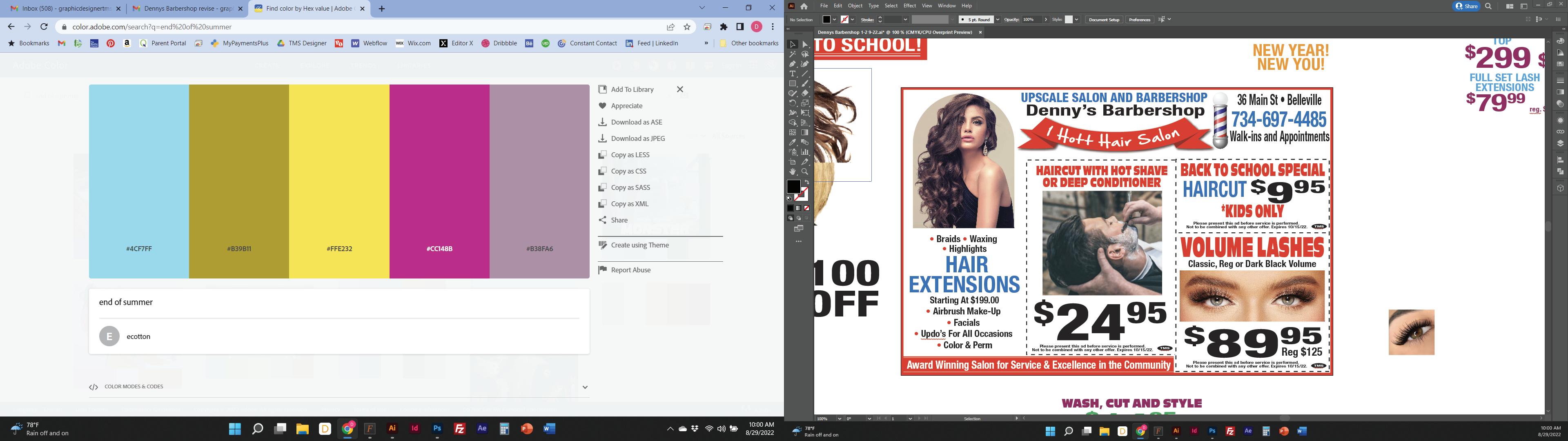The image size is (1568, 441).
Task: Select the Artboard tool
Action: [793, 162]
